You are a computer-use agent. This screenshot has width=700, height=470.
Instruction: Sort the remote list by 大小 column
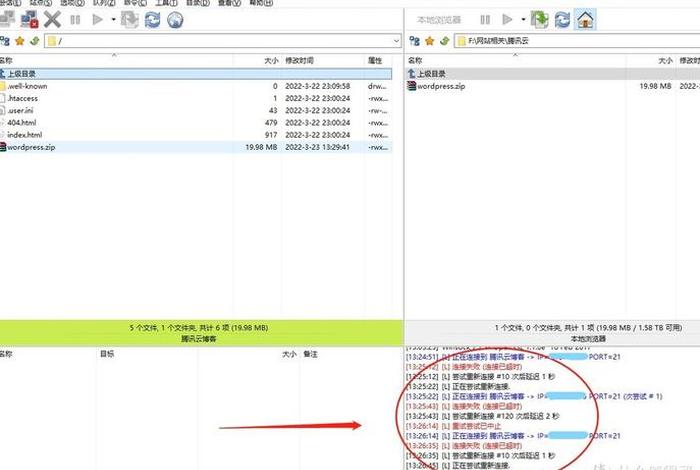tap(271, 60)
